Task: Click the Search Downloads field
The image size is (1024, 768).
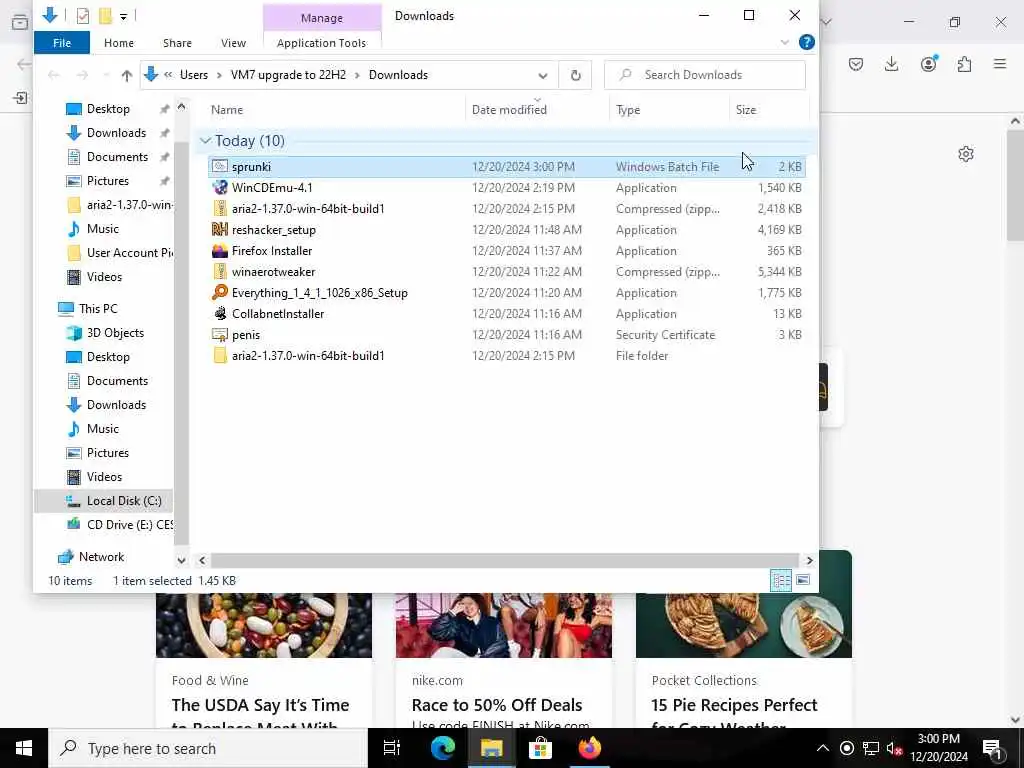Action: tap(705, 75)
